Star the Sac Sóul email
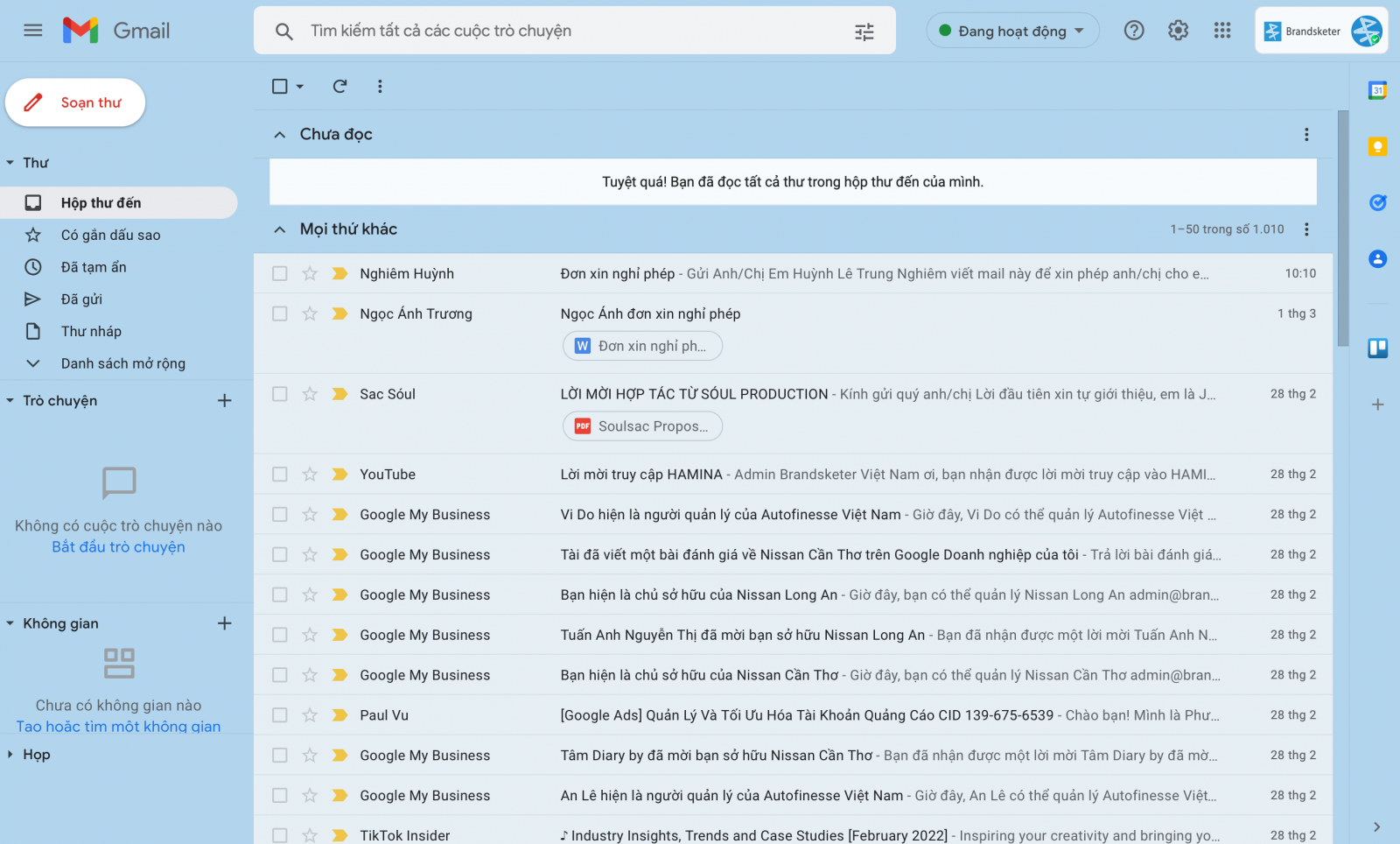1400x844 pixels. click(x=310, y=394)
